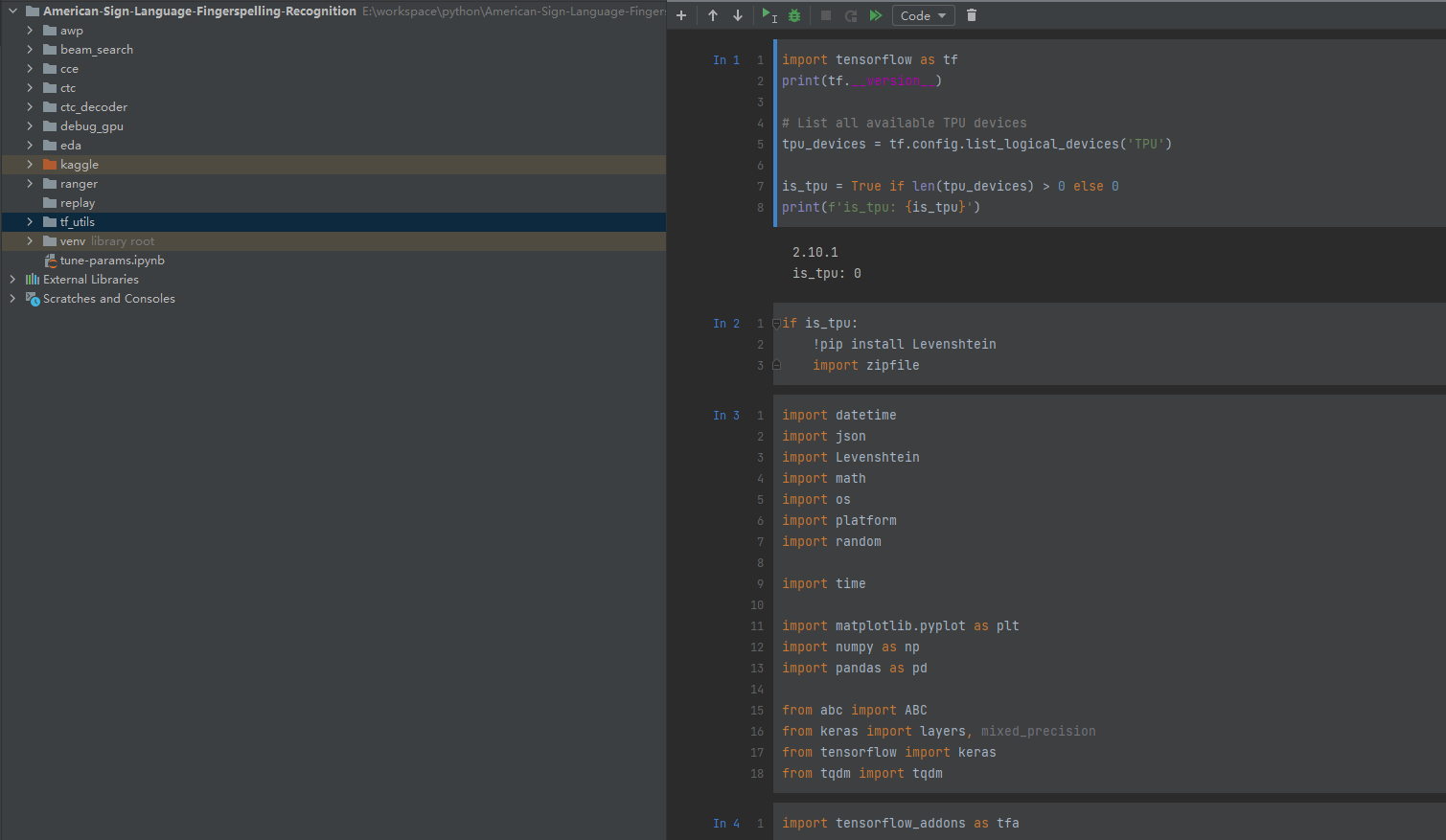The height and width of the screenshot is (840, 1446).
Task: Open the Code cell type dropdown
Action: [x=922, y=15]
